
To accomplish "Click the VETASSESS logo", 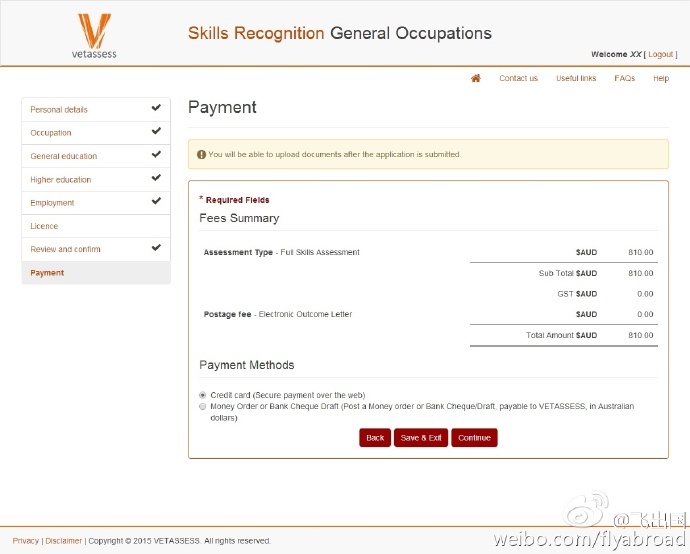I will tap(94, 35).
